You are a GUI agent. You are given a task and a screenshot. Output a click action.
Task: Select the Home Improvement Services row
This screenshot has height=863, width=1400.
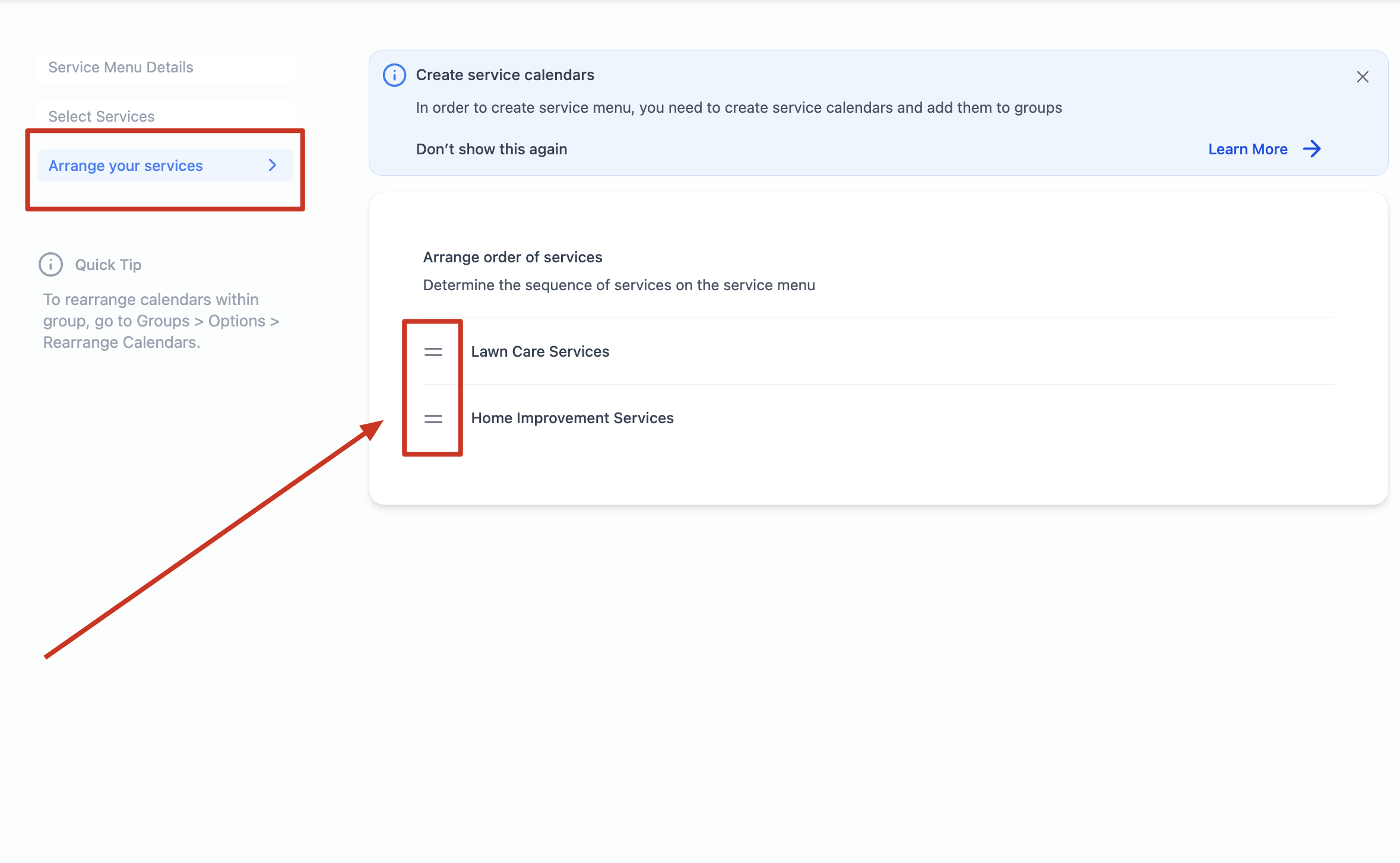pyautogui.click(x=572, y=418)
